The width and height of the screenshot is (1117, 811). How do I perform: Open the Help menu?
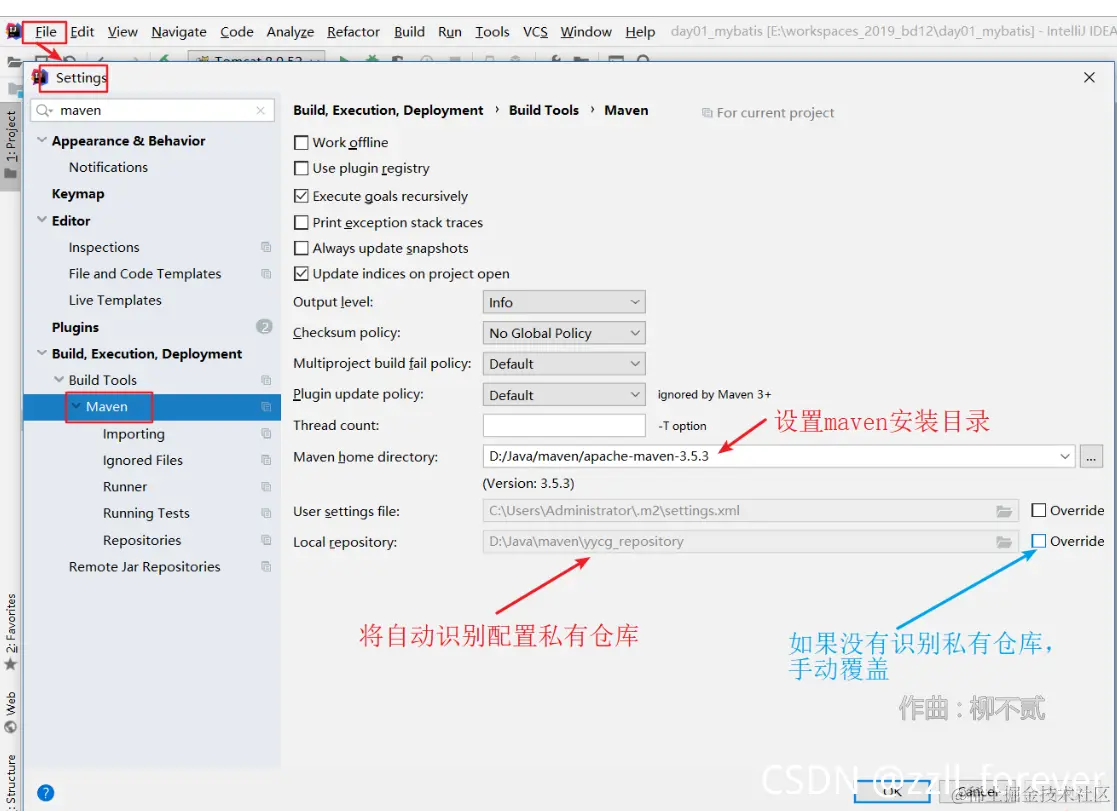pos(640,31)
